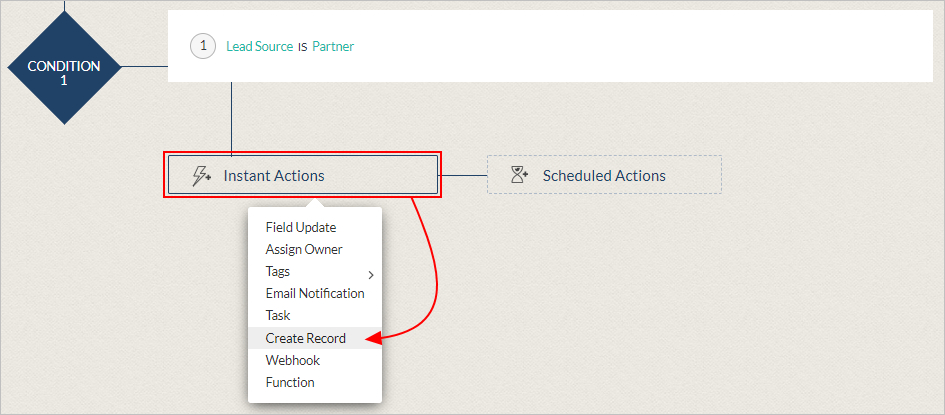Screen dimensions: 945x415
Task: Select Email Notification action
Action: point(315,293)
